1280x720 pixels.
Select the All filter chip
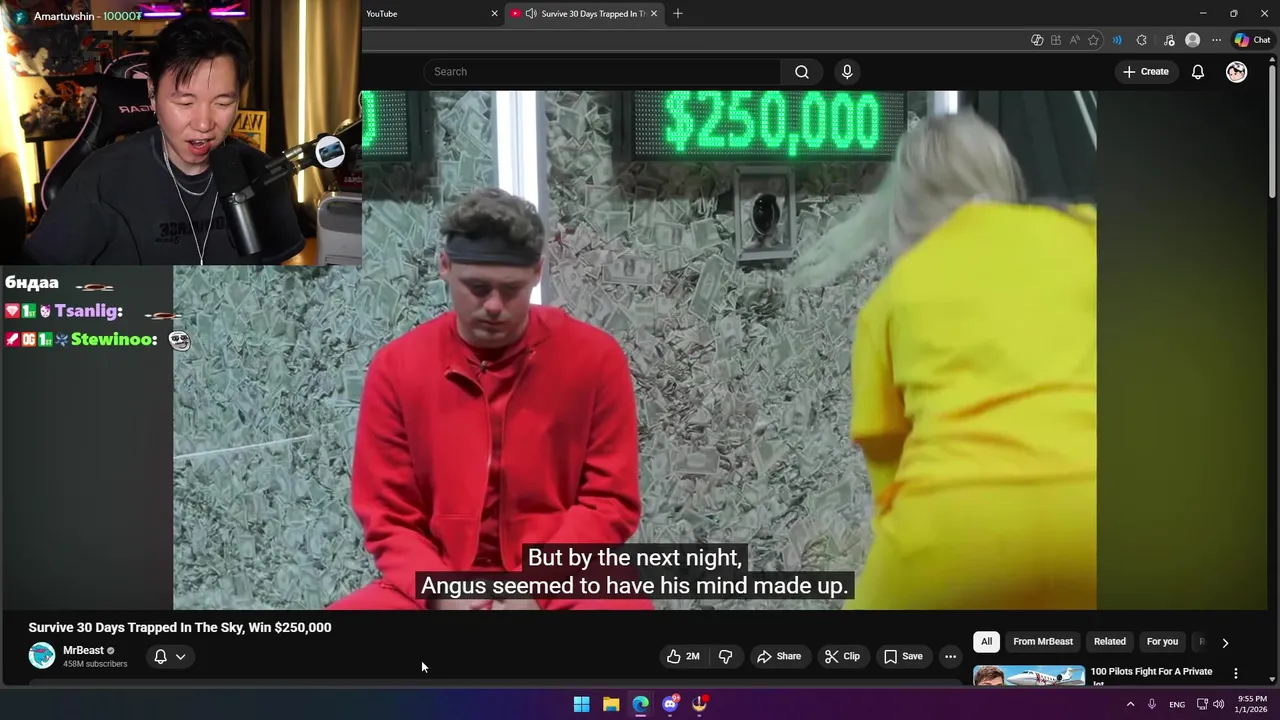click(986, 641)
